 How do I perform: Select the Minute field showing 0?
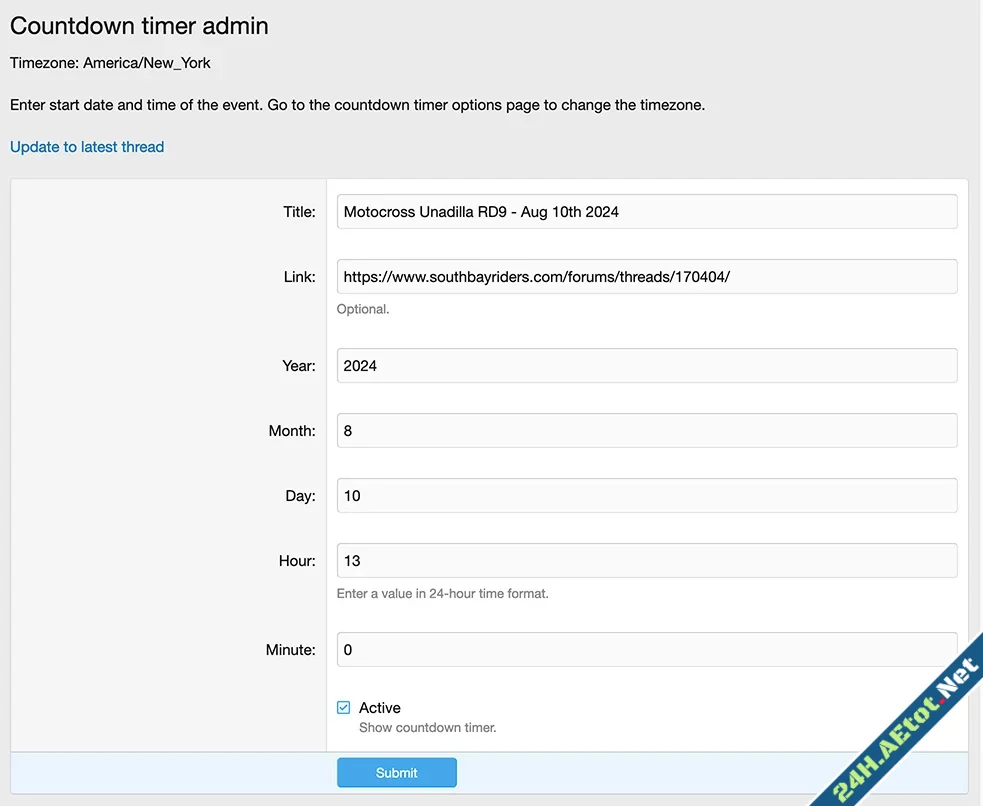646,649
